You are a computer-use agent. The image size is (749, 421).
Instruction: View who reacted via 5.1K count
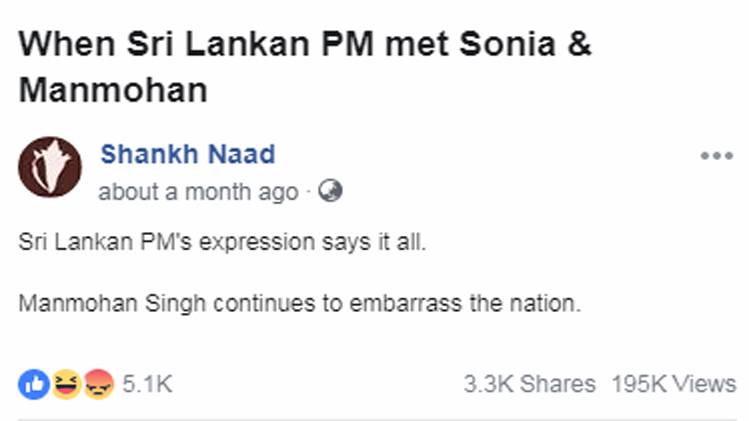(147, 384)
